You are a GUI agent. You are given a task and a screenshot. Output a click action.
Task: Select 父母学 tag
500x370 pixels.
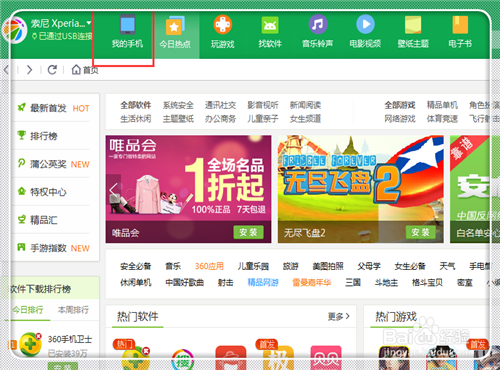click(369, 266)
